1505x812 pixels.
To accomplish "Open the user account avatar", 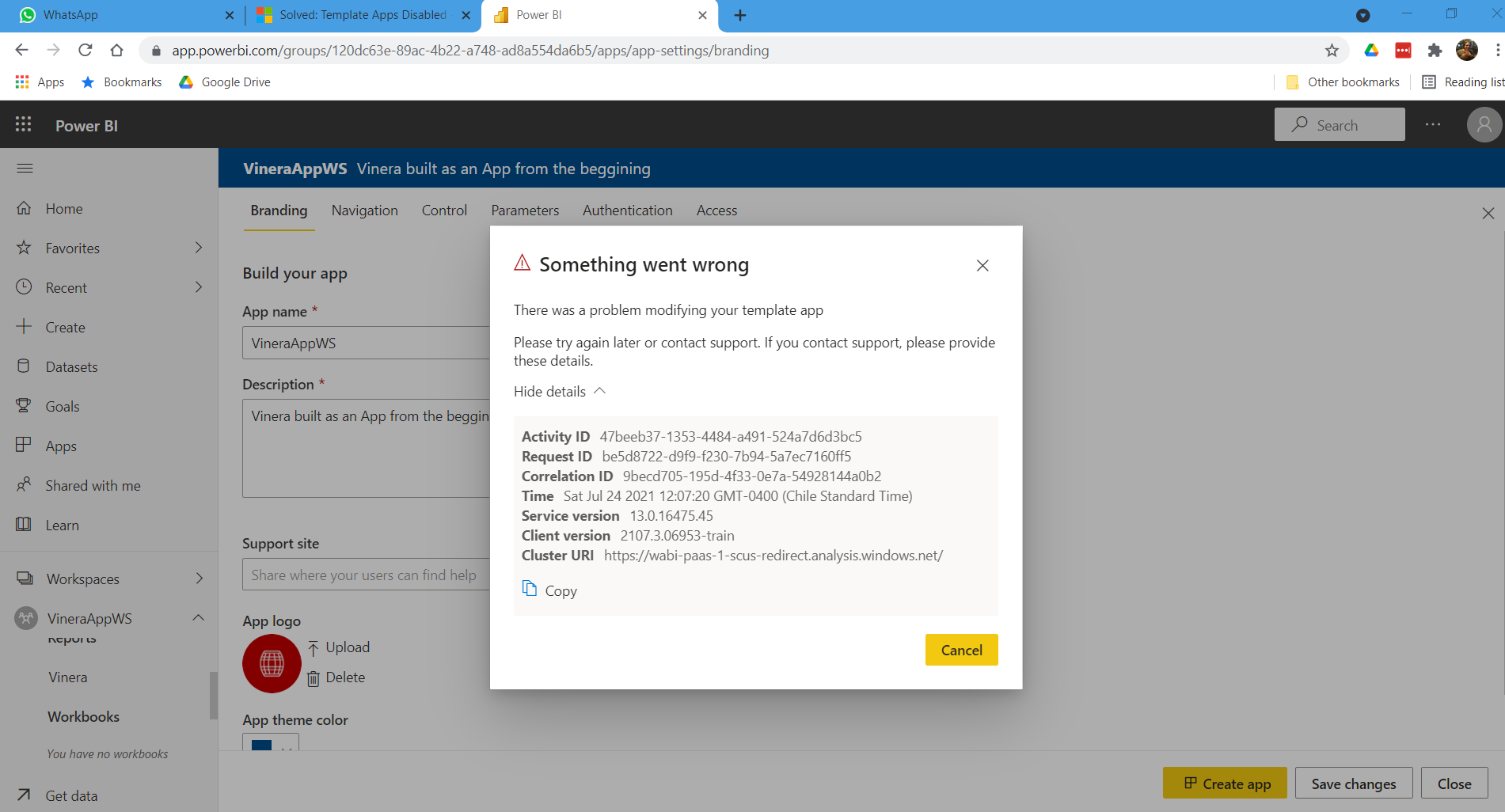I will (1484, 125).
